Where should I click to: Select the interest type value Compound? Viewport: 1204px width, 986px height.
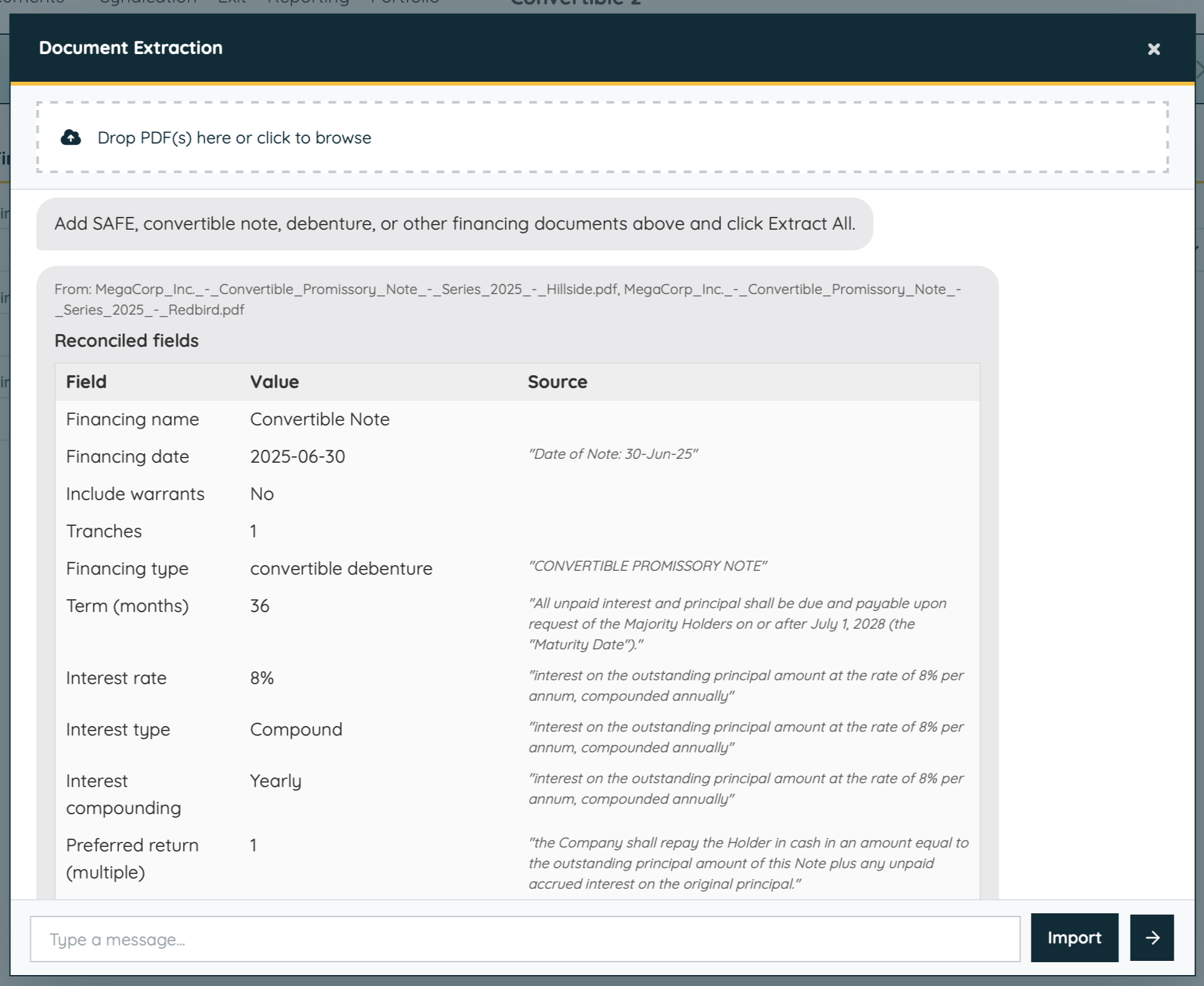click(296, 729)
